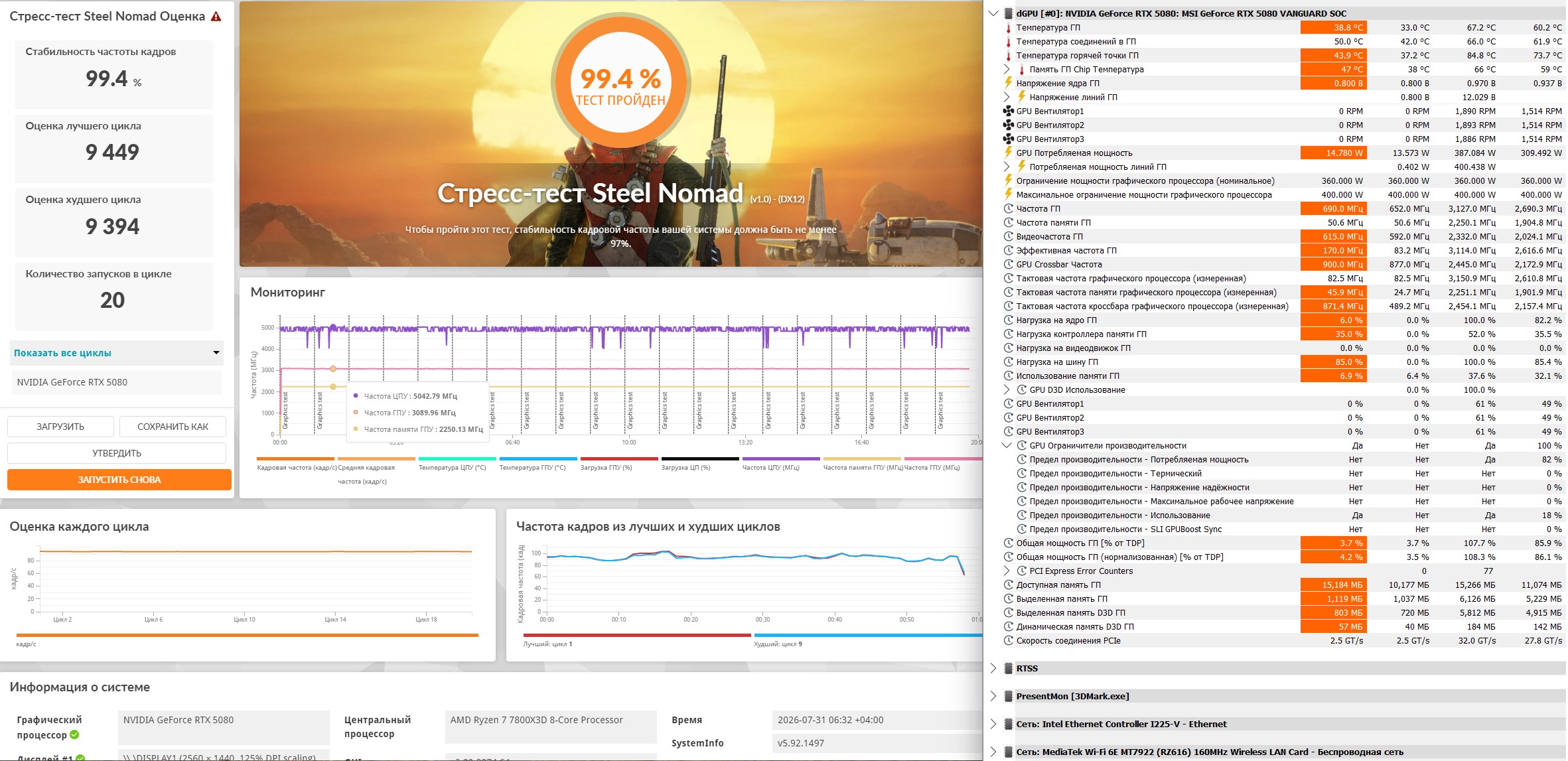Click the 2026-07-31 06:32 +04:00 time value
Image resolution: width=1568 pixels, height=761 pixels.
click(831, 720)
